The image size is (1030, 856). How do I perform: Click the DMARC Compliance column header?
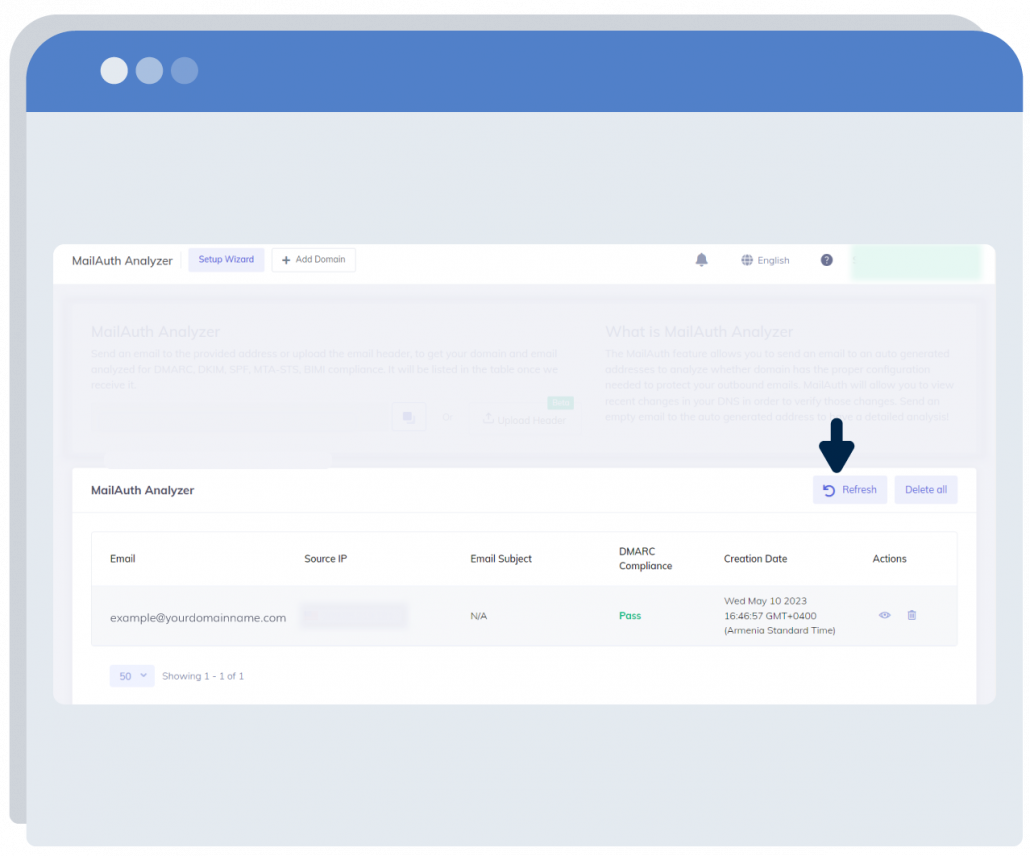tap(645, 559)
